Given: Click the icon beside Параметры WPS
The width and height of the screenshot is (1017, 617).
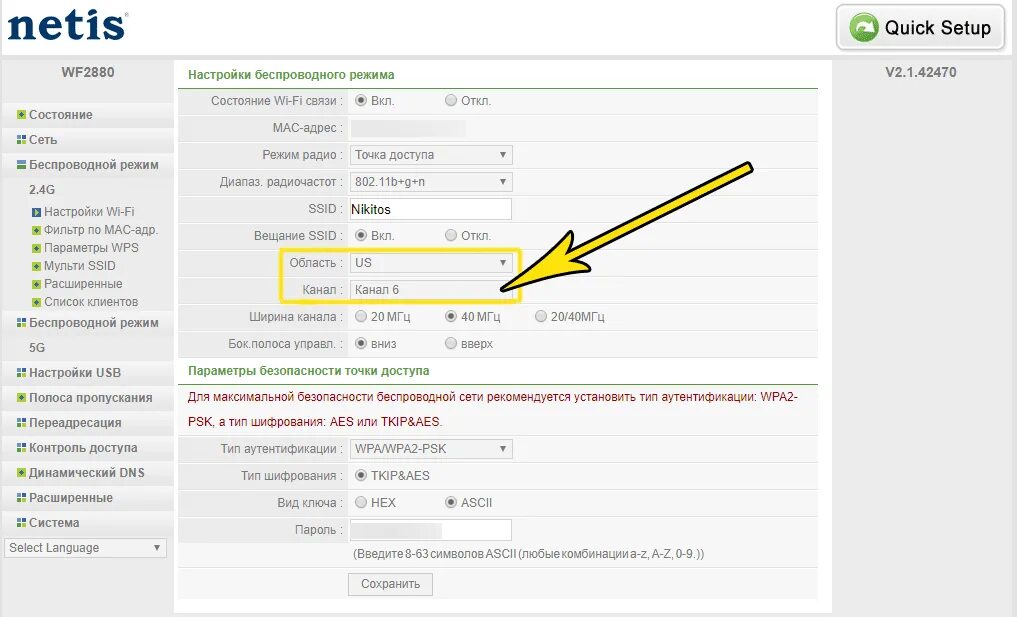Looking at the screenshot, I should pos(36,248).
